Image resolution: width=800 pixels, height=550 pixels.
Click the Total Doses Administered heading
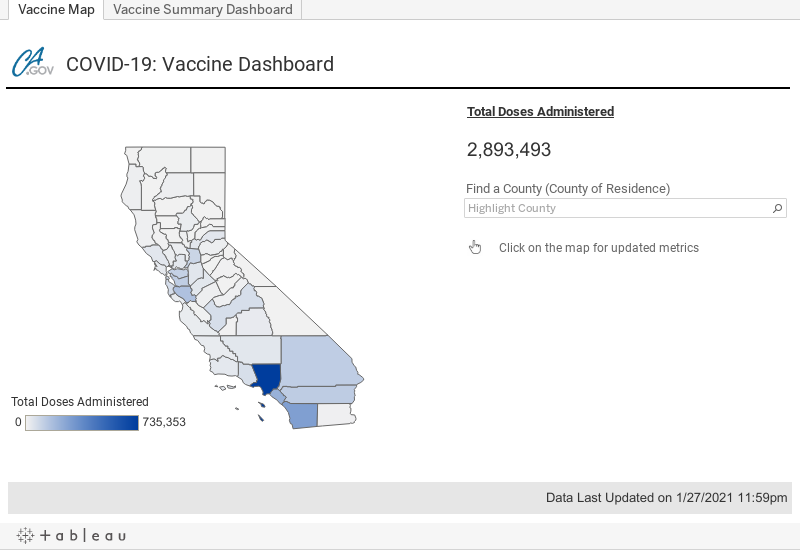pos(540,112)
